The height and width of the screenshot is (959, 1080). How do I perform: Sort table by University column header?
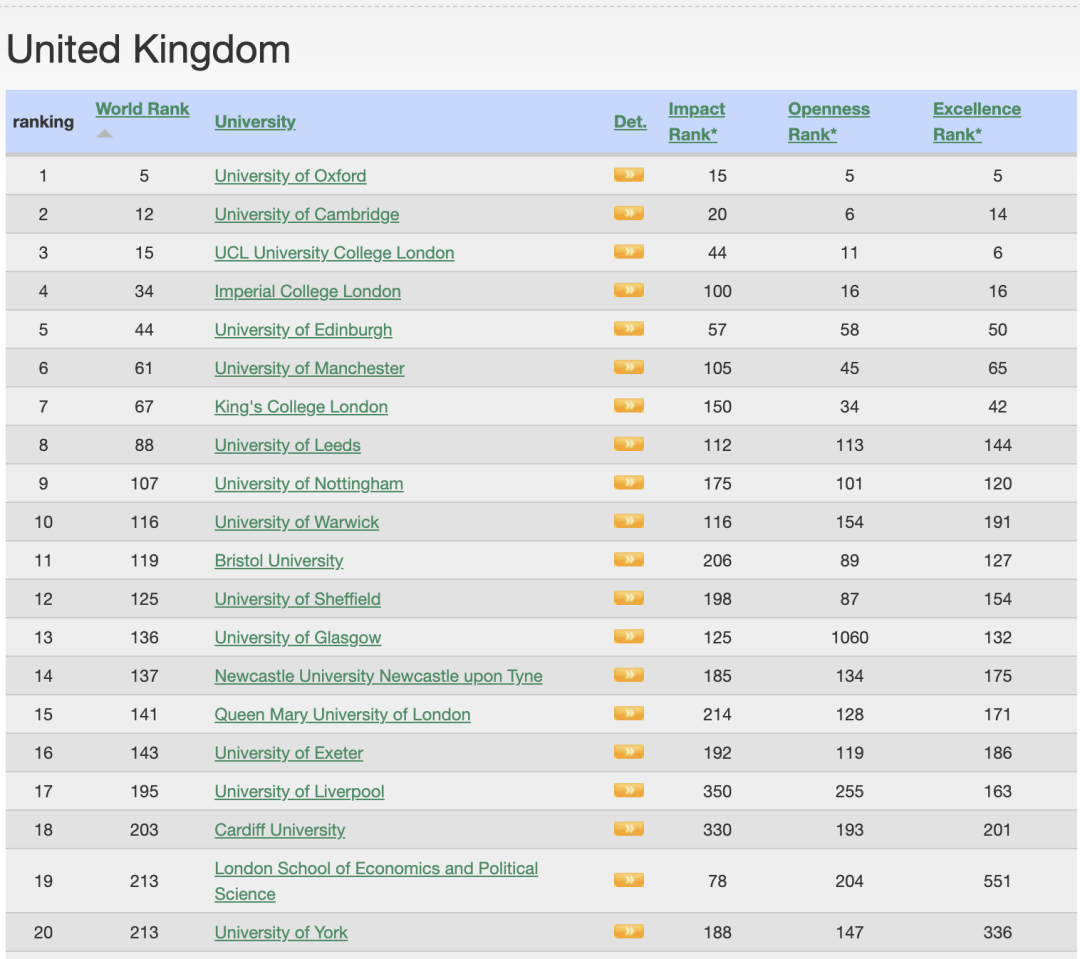tap(255, 122)
